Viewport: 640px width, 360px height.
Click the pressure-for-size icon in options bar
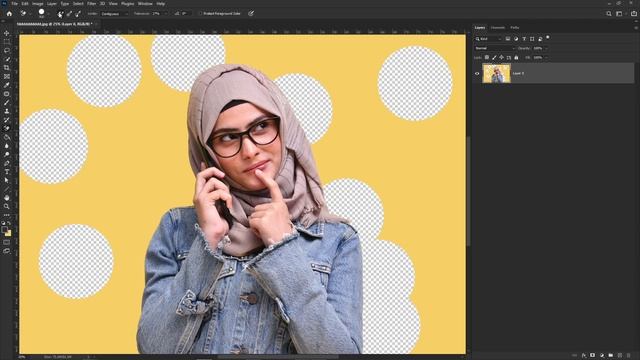[251, 13]
